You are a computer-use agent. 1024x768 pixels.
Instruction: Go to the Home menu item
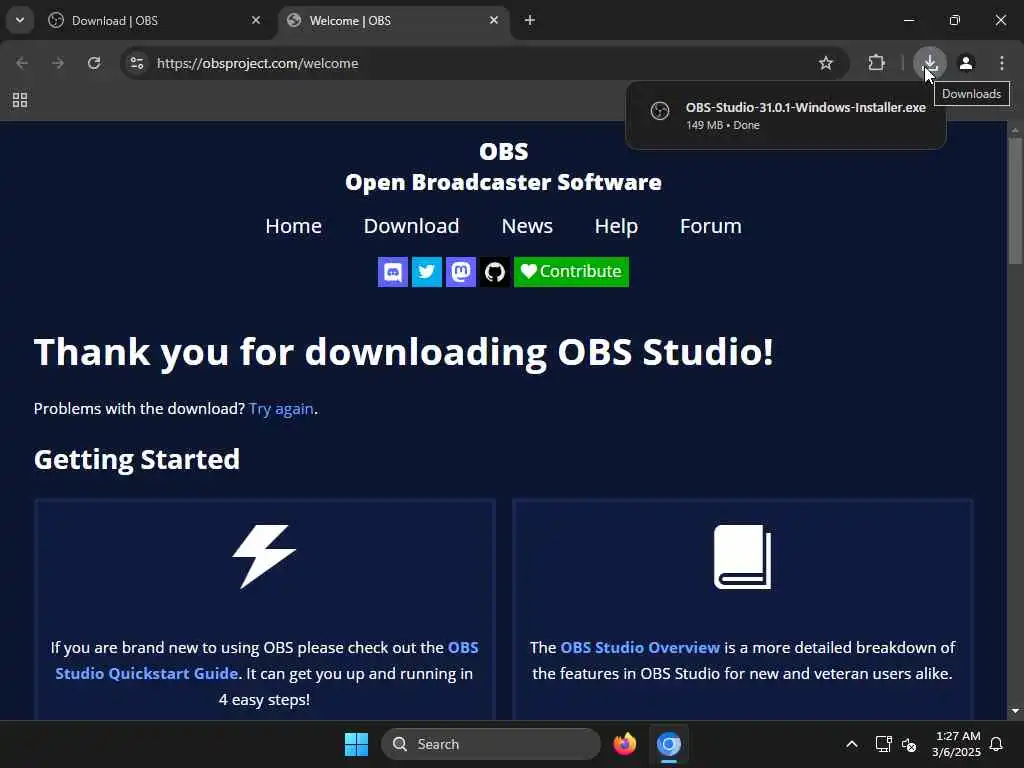point(293,226)
